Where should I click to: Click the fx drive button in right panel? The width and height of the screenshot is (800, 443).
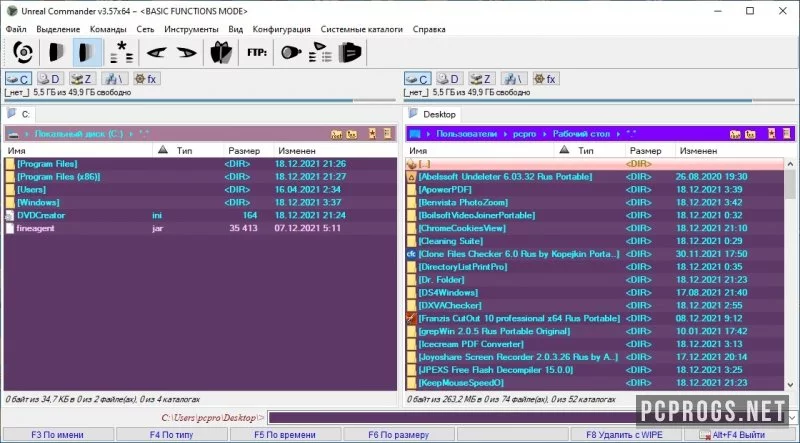pos(546,79)
